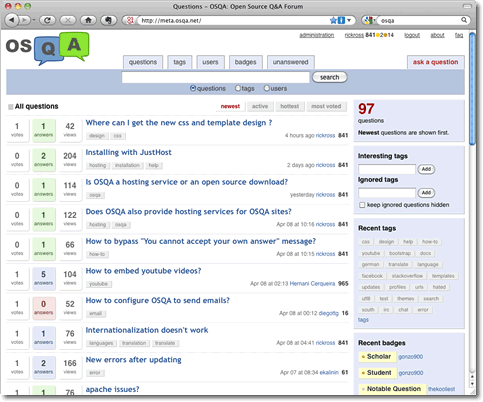Sort questions by most voted
The height and width of the screenshot is (402, 483).
coord(326,106)
